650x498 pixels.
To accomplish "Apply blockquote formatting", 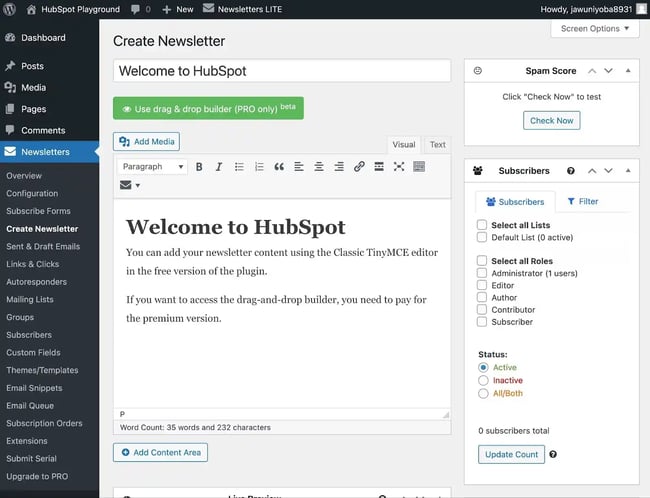I will 279,167.
